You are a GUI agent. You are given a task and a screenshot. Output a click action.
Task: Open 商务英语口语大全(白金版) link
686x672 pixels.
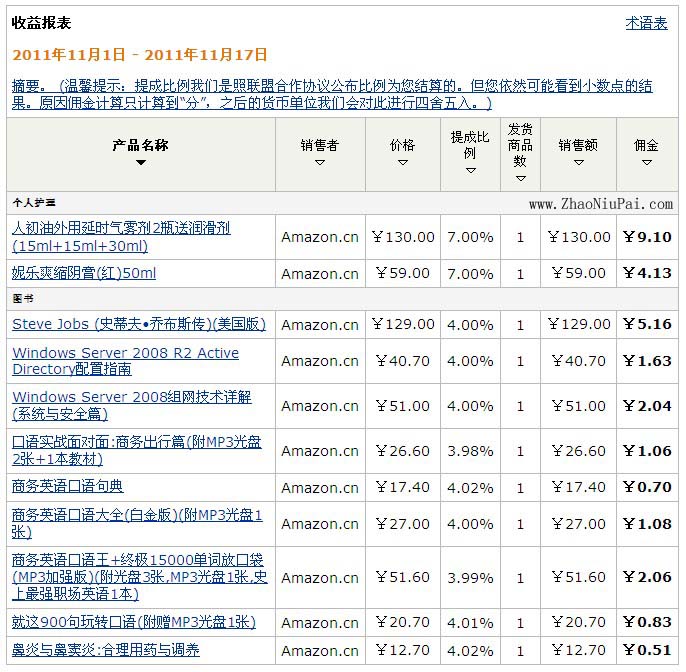137,523
